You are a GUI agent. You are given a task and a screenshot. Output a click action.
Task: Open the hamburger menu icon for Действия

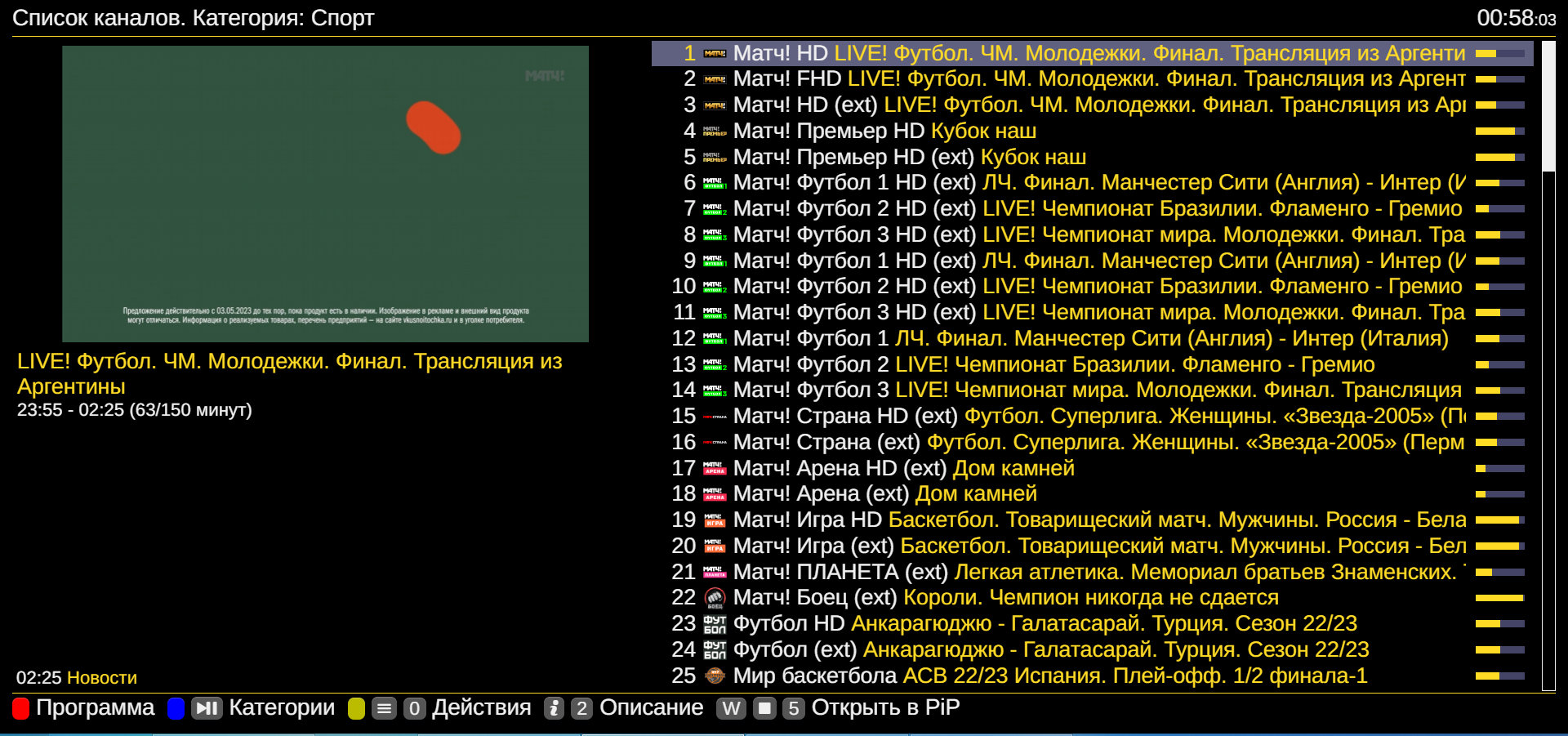point(384,708)
